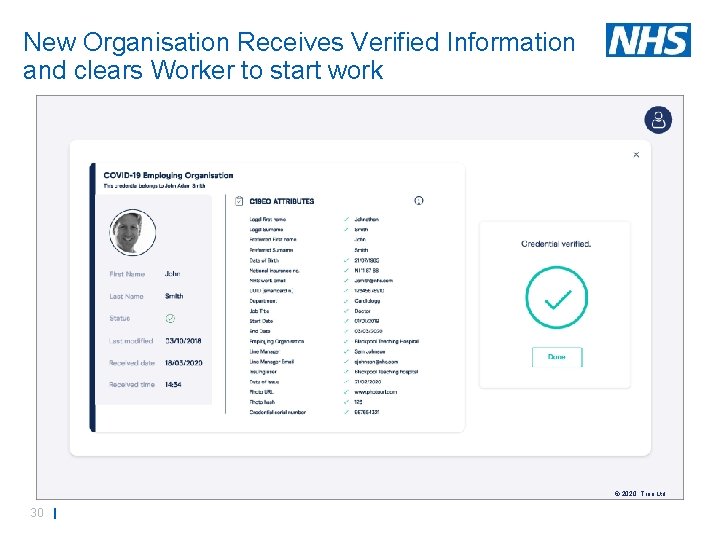The width and height of the screenshot is (720, 540).
Task: Click the Photo hash label
Action: point(262,402)
